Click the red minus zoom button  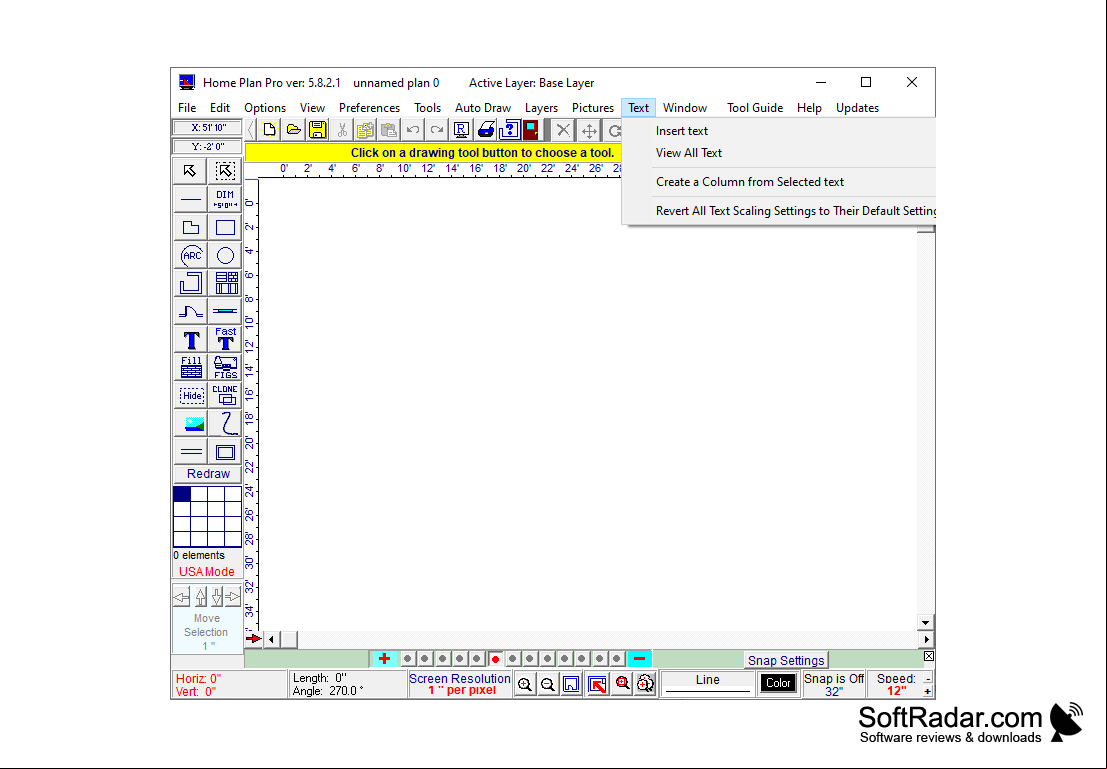(640, 659)
